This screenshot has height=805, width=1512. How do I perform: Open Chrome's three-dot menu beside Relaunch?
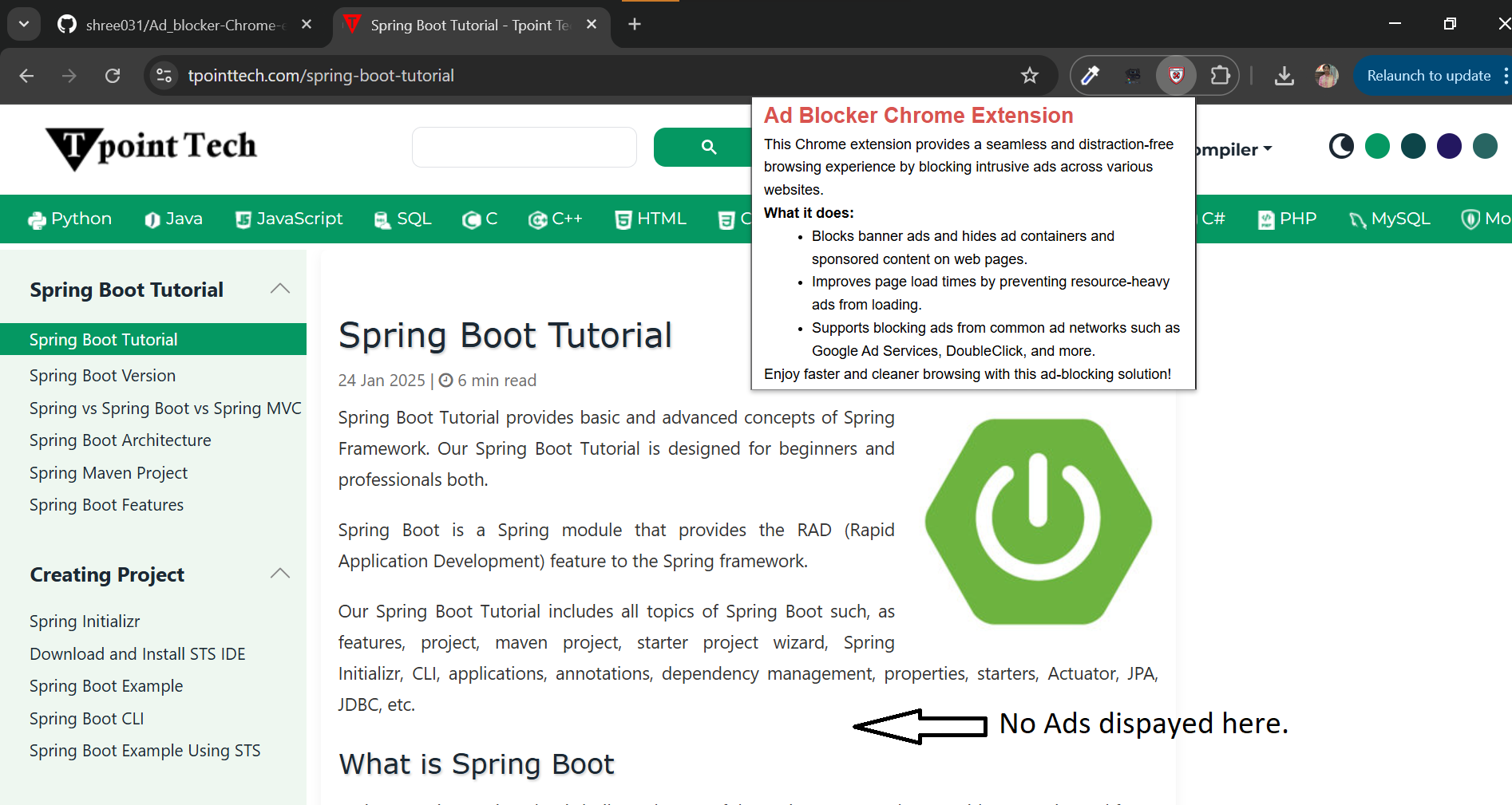click(1505, 76)
